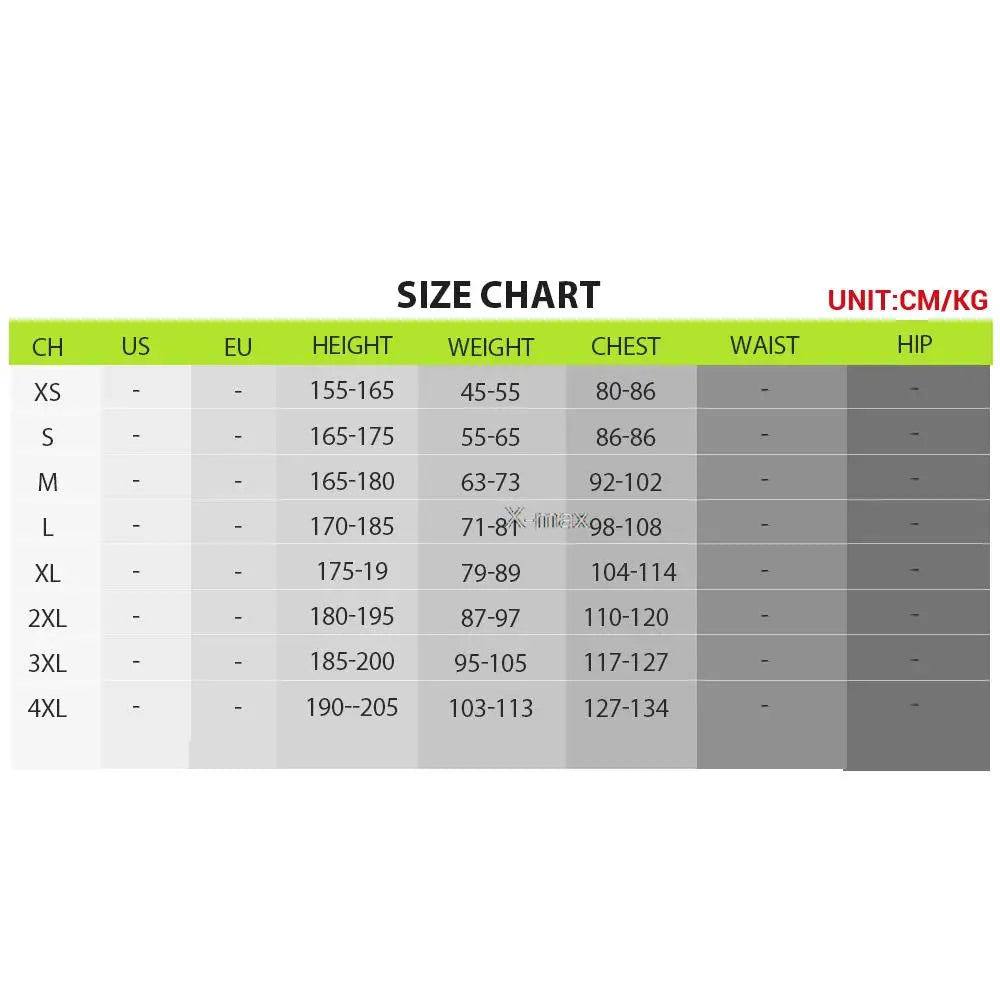1000x1000 pixels.
Task: Click the CHEST column header
Action: click(625, 347)
